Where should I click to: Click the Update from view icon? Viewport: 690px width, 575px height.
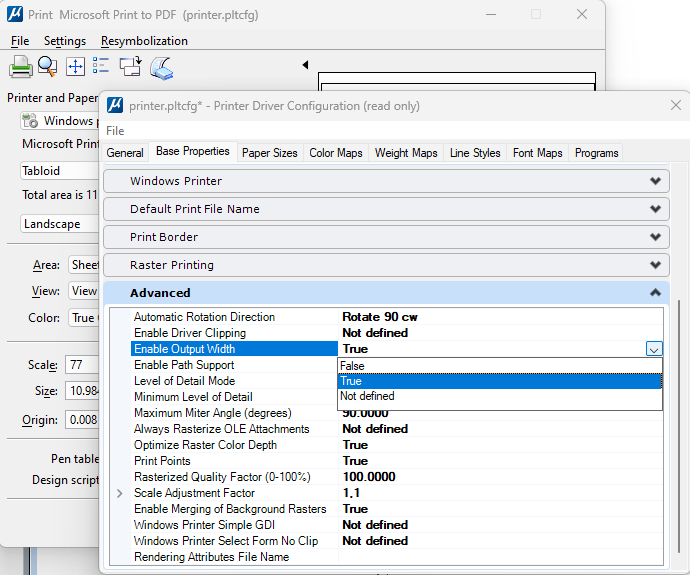coord(130,67)
